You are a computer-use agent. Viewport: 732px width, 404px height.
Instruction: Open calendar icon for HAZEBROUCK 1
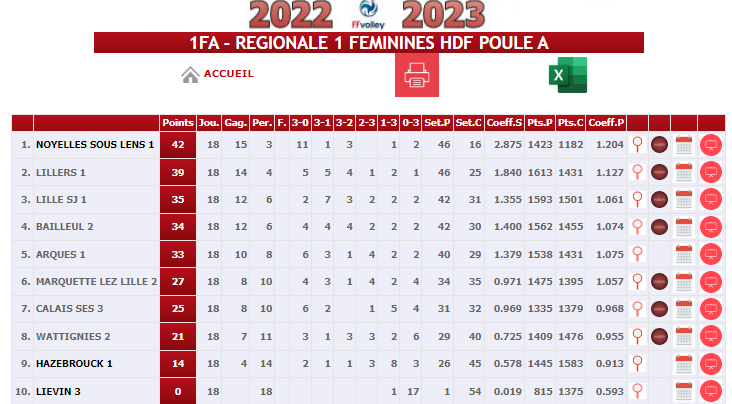(684, 364)
